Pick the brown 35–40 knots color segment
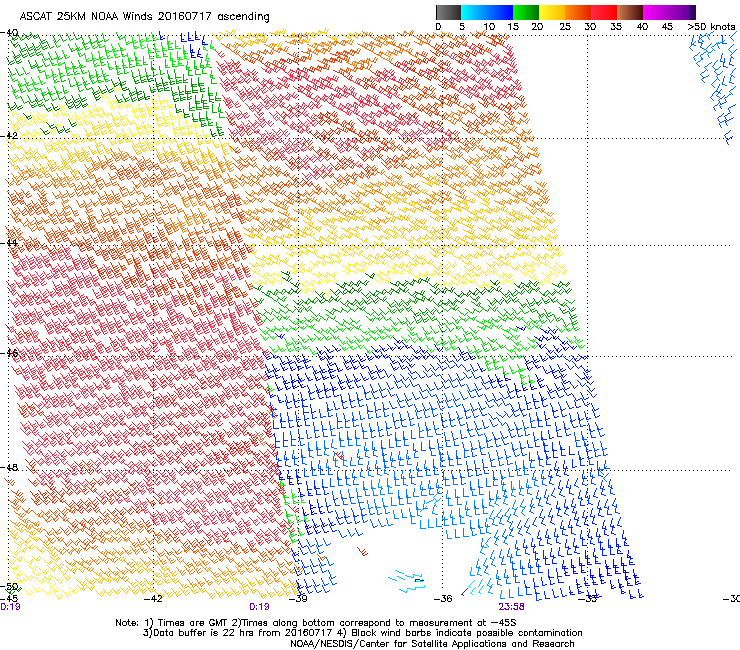The width and height of the screenshot is (740, 650). point(630,12)
